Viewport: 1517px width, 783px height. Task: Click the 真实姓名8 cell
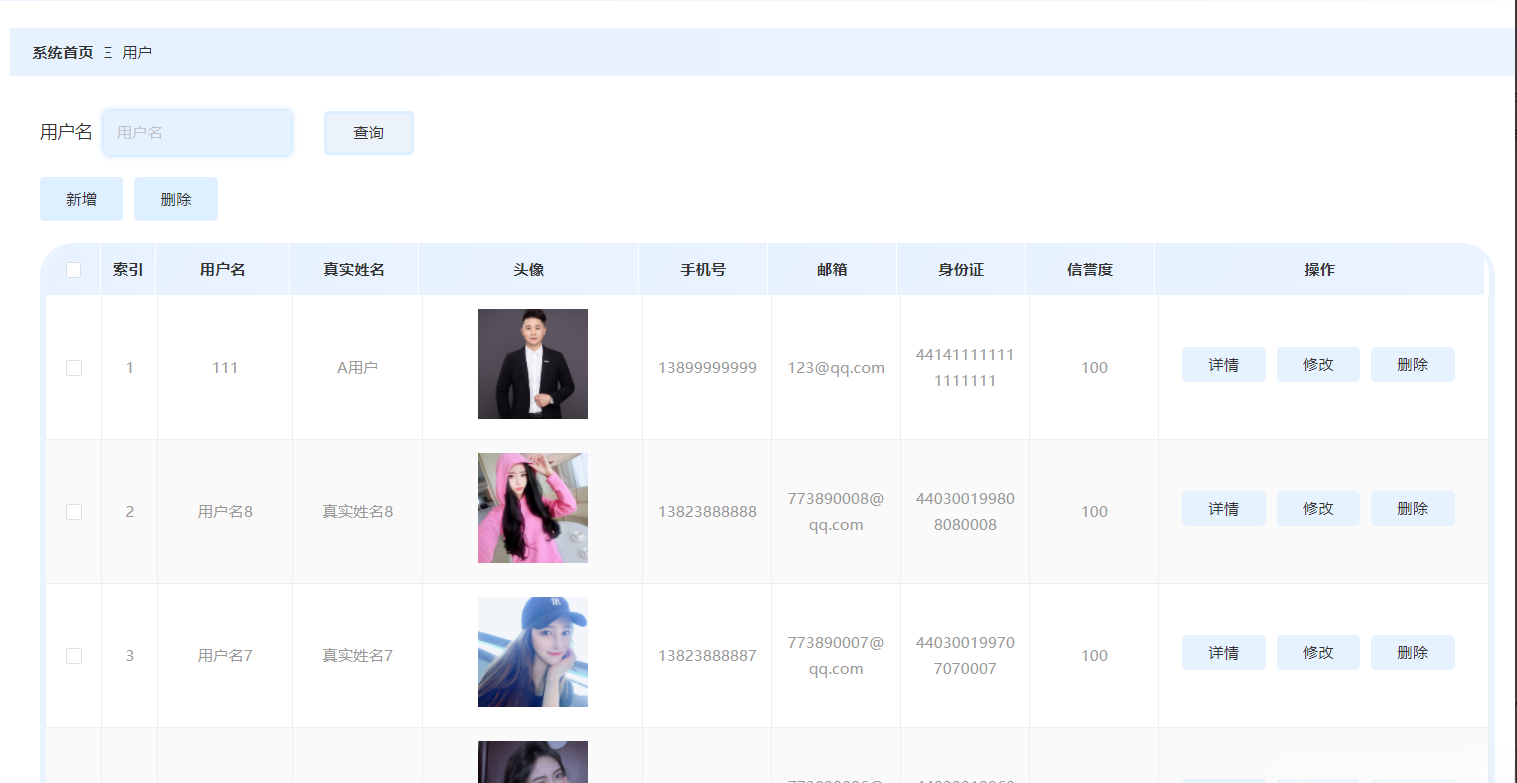357,512
